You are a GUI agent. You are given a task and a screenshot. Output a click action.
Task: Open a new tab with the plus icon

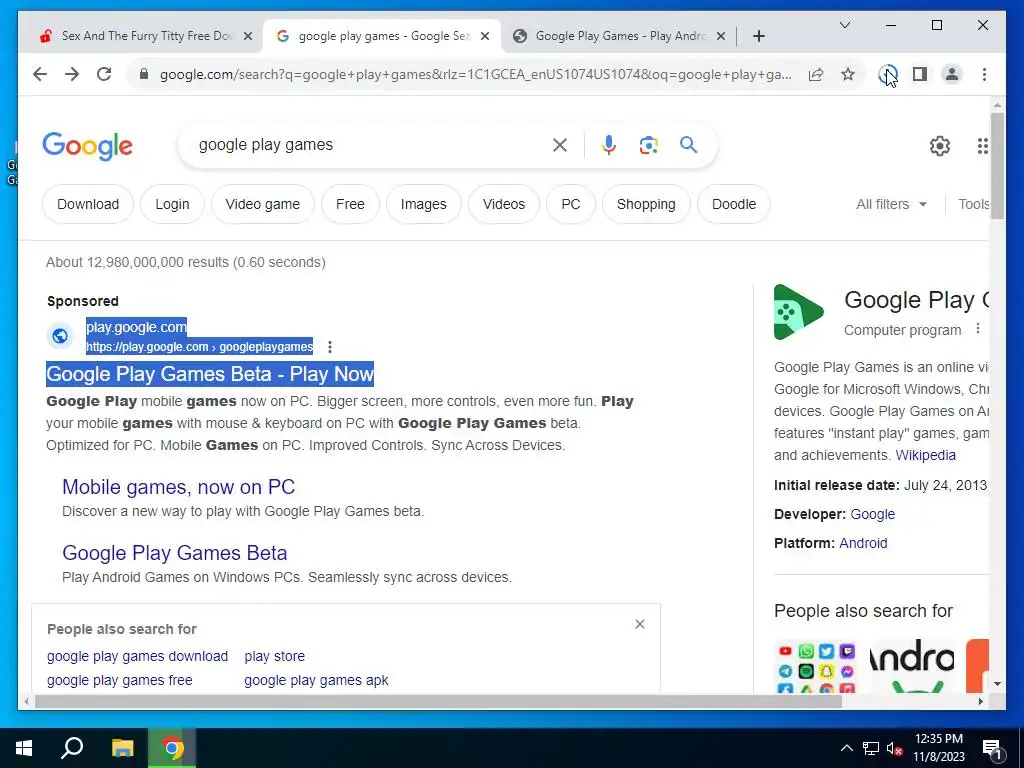point(759,36)
